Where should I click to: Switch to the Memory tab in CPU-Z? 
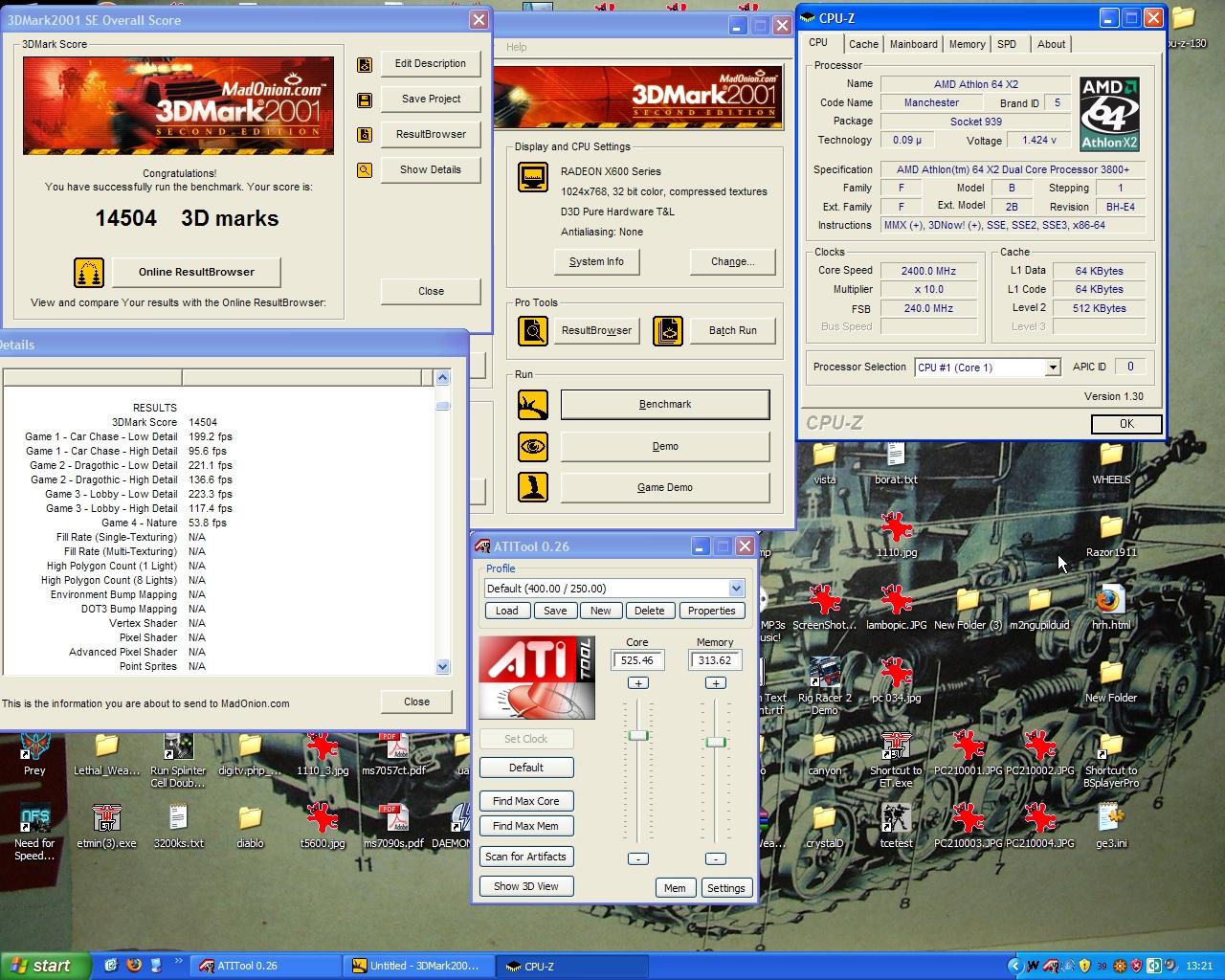967,44
